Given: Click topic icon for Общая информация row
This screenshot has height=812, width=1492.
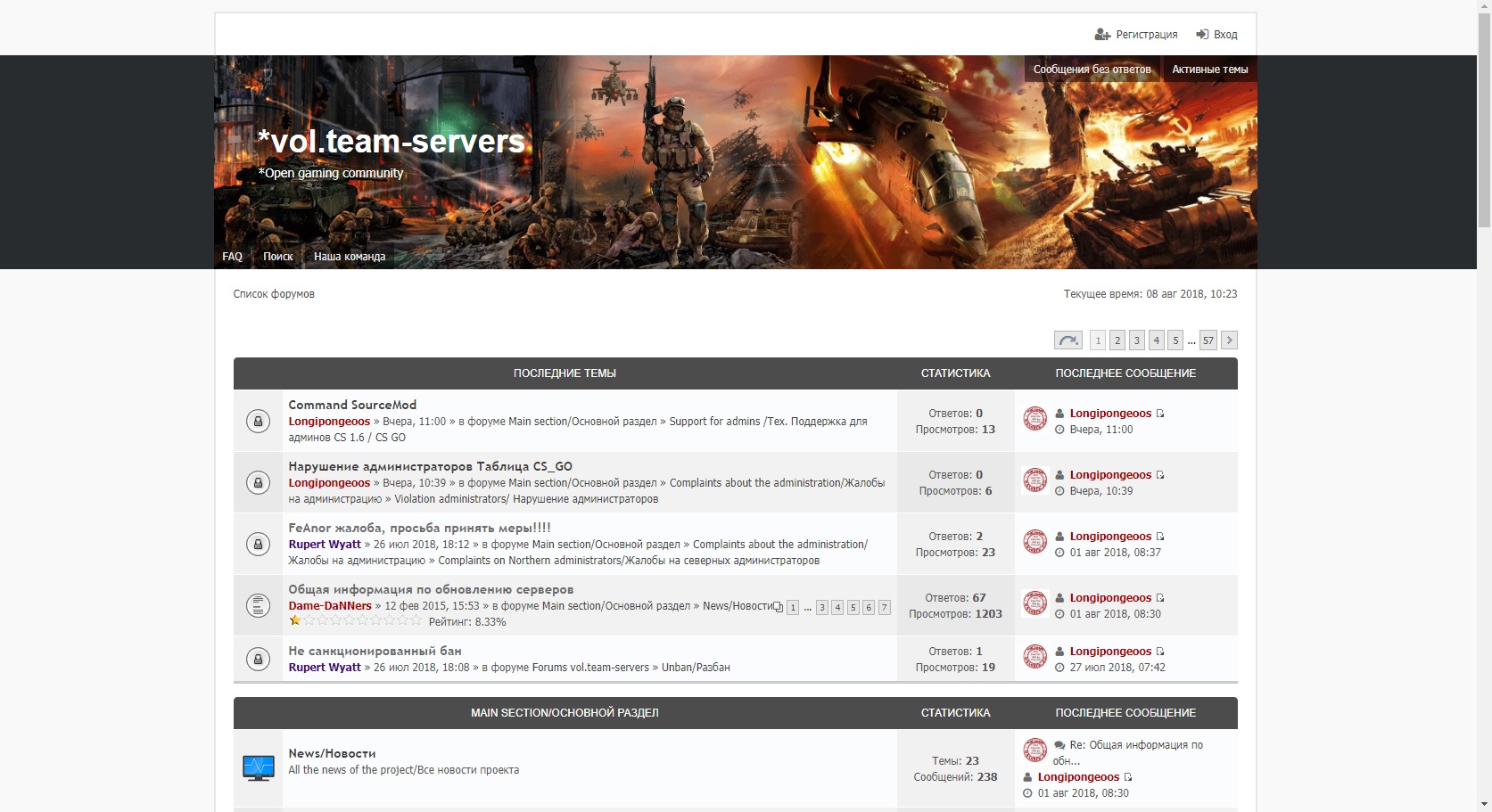Looking at the screenshot, I should click(x=258, y=605).
